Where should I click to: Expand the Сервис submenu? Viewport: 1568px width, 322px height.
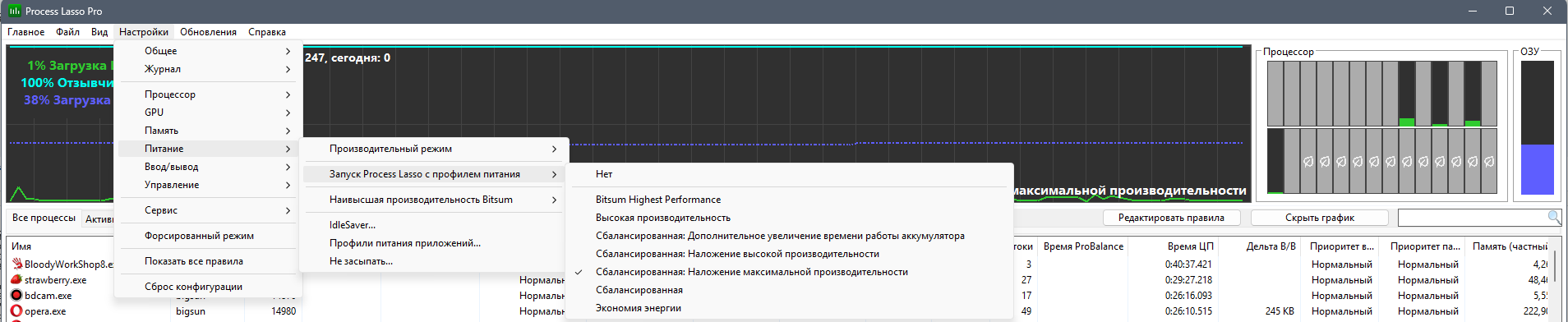point(208,210)
